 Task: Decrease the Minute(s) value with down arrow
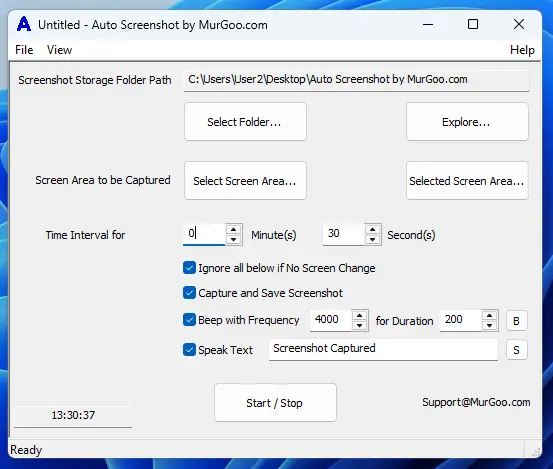click(x=233, y=239)
